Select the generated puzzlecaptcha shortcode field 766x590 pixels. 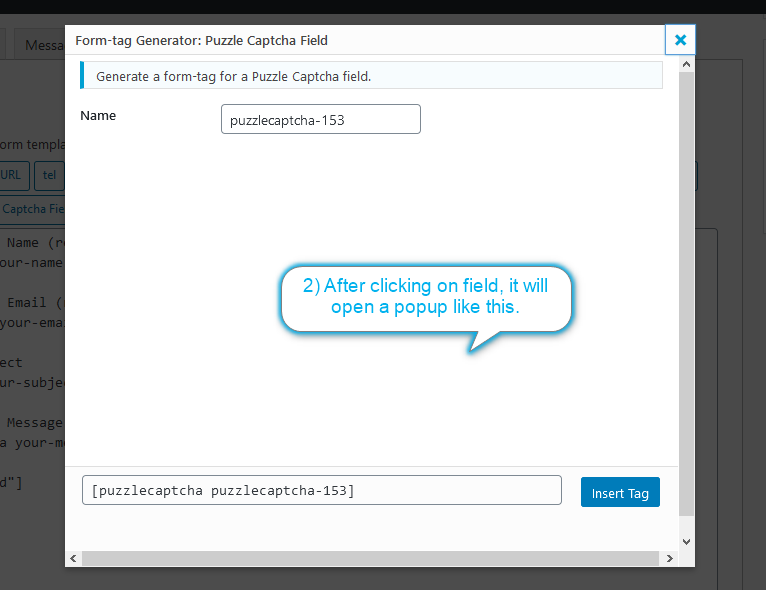pos(321,491)
